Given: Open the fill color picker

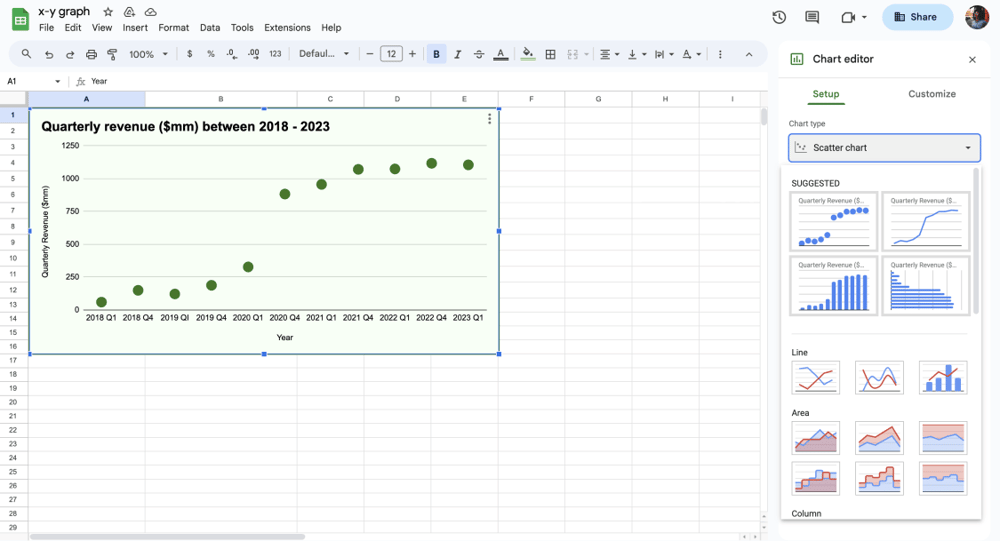Looking at the screenshot, I should pos(528,54).
